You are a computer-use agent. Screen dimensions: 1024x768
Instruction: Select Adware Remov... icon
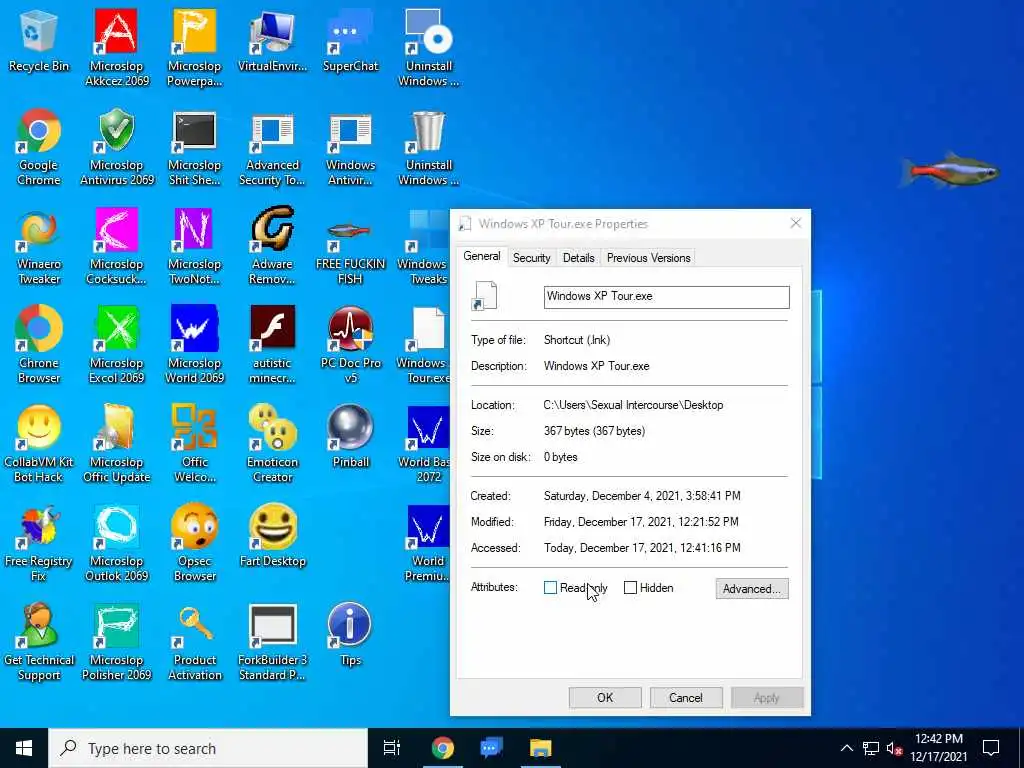(x=272, y=247)
